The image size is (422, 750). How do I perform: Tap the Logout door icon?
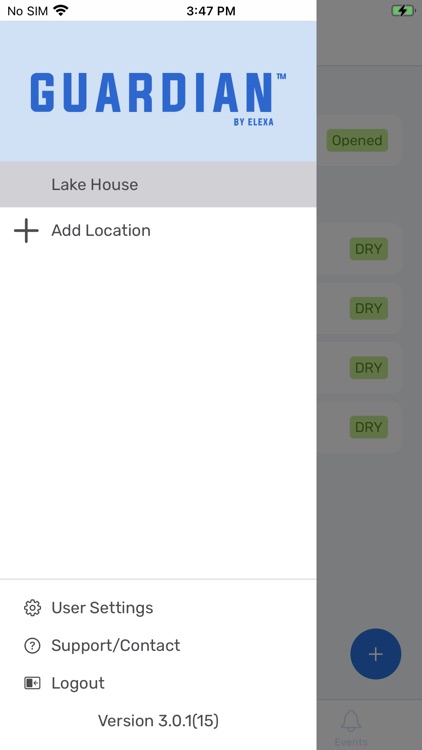coord(32,683)
